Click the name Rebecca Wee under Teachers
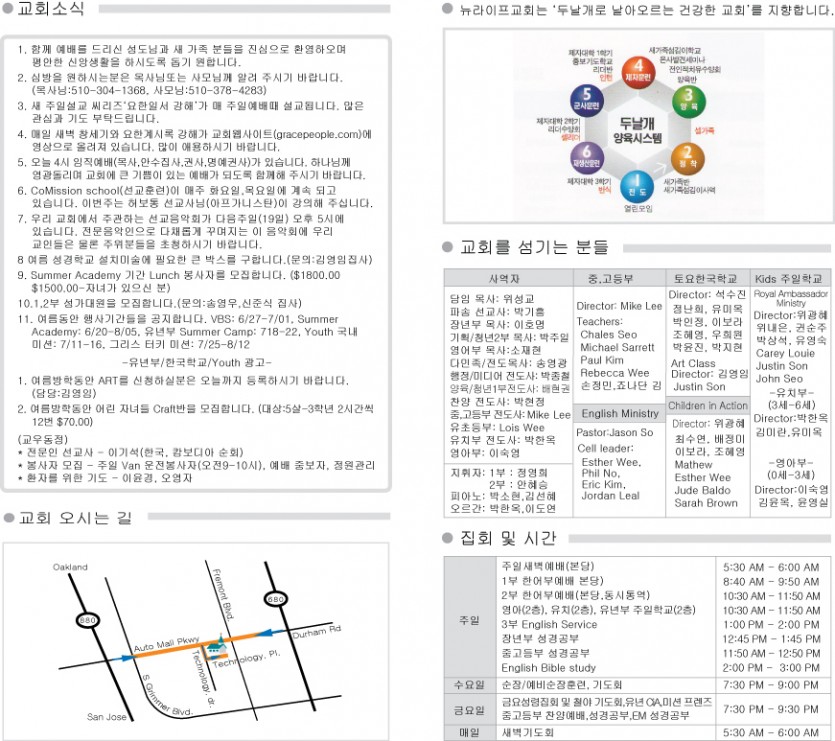The image size is (835, 741). [615, 373]
